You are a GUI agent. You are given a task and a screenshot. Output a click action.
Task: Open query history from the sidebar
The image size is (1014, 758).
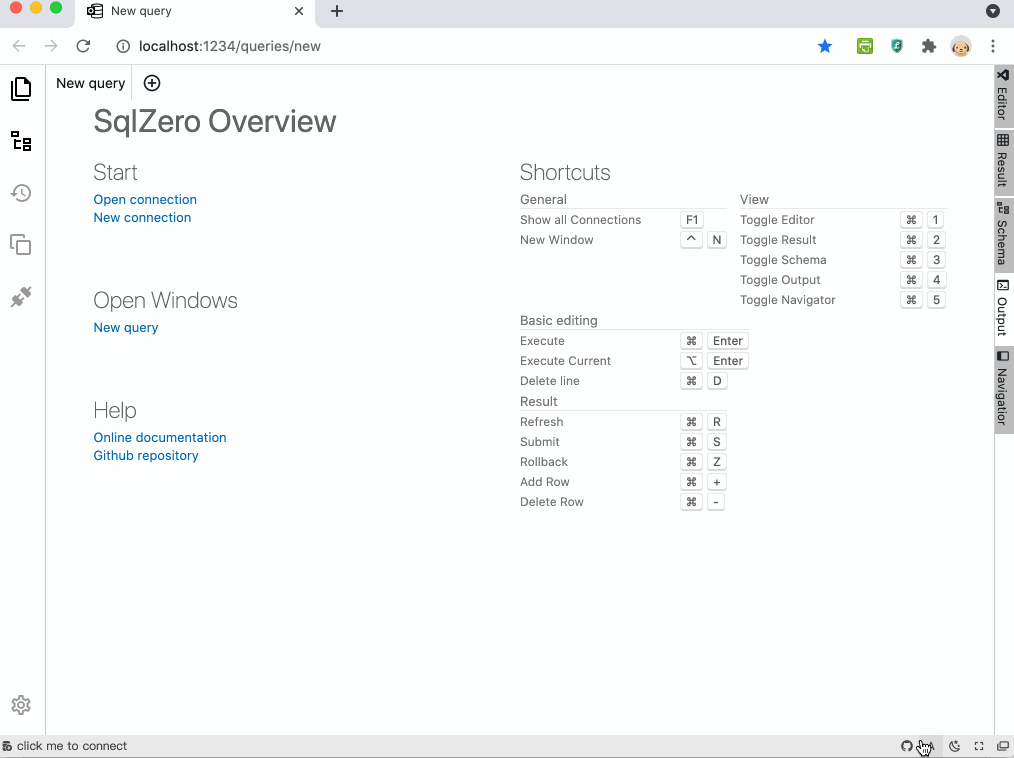point(21,193)
